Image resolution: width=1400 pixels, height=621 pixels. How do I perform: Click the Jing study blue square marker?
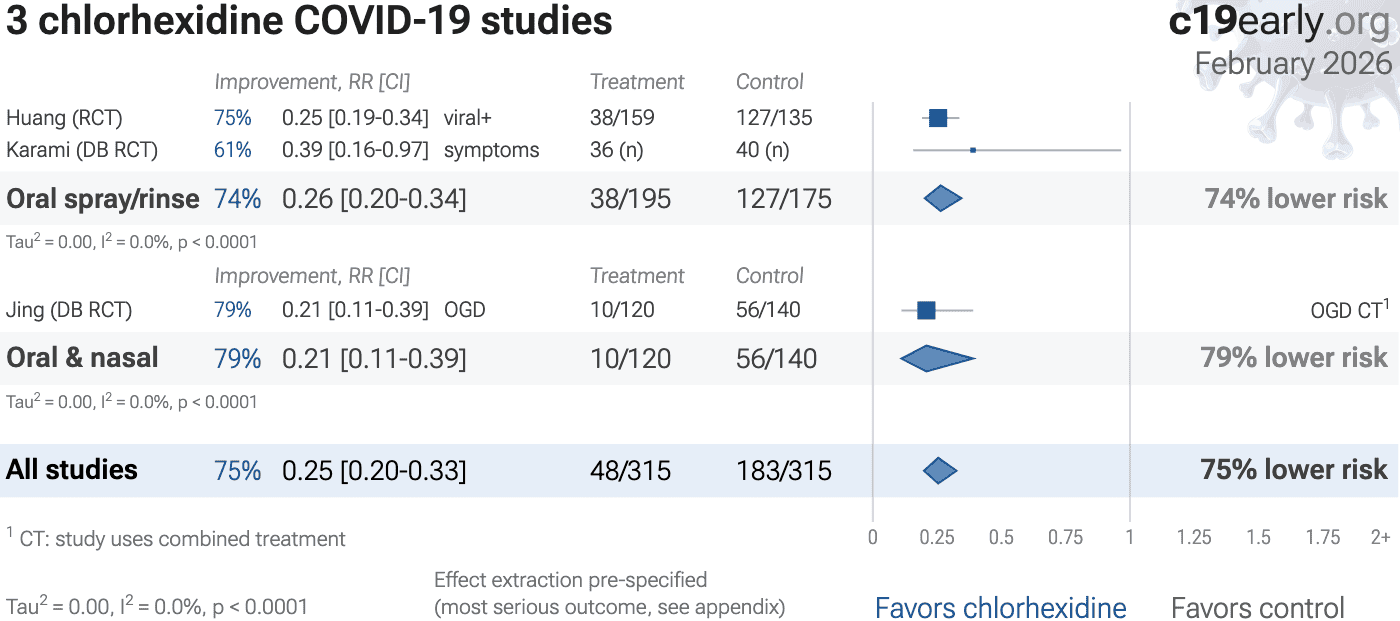(x=926, y=310)
